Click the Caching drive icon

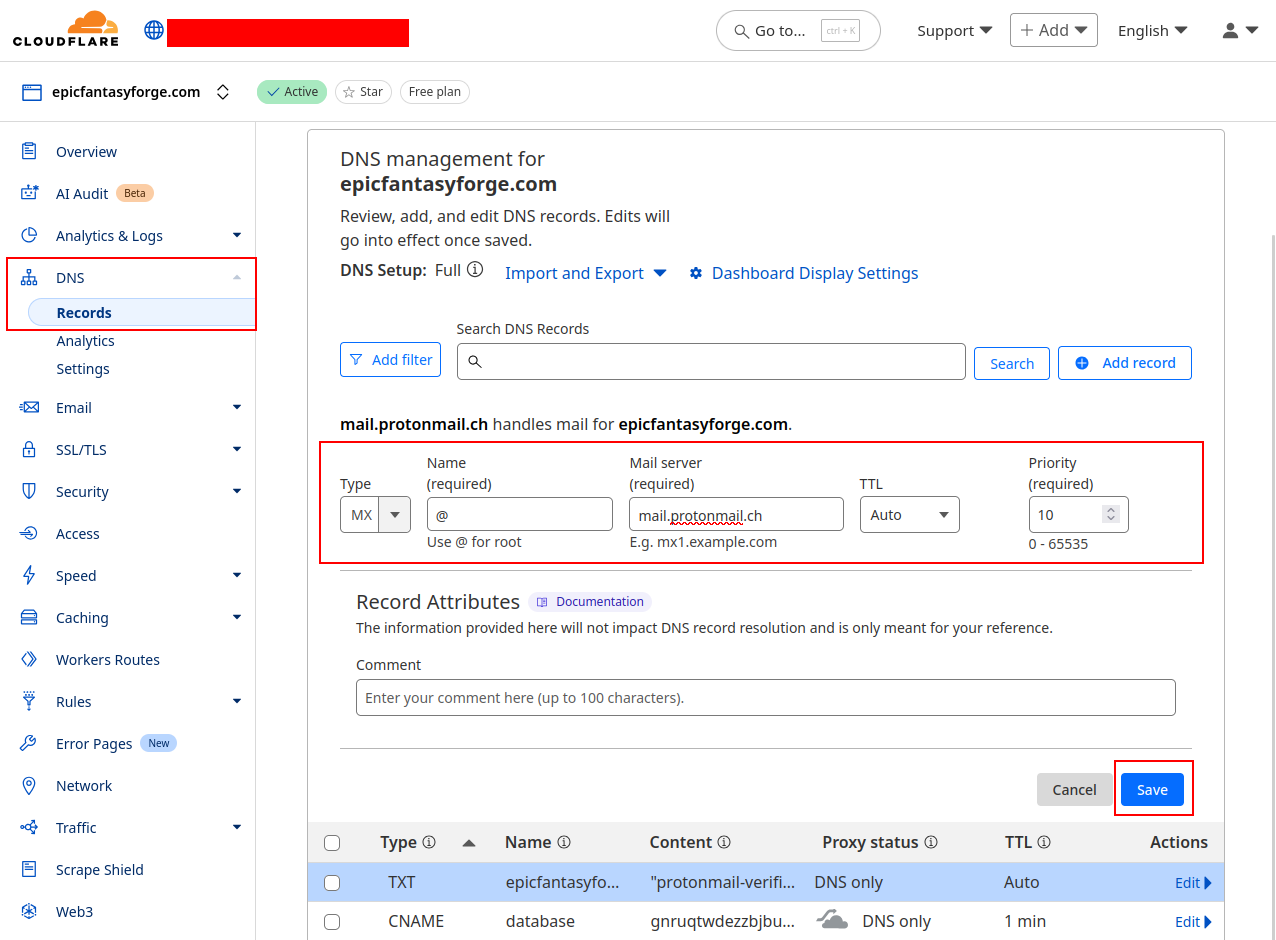pos(29,617)
